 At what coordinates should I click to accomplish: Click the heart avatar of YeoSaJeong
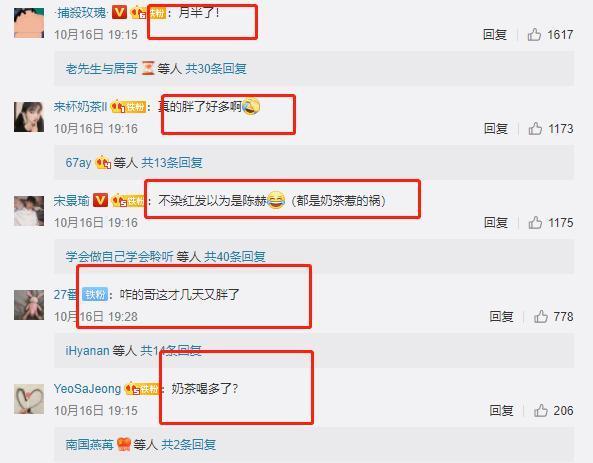point(29,399)
